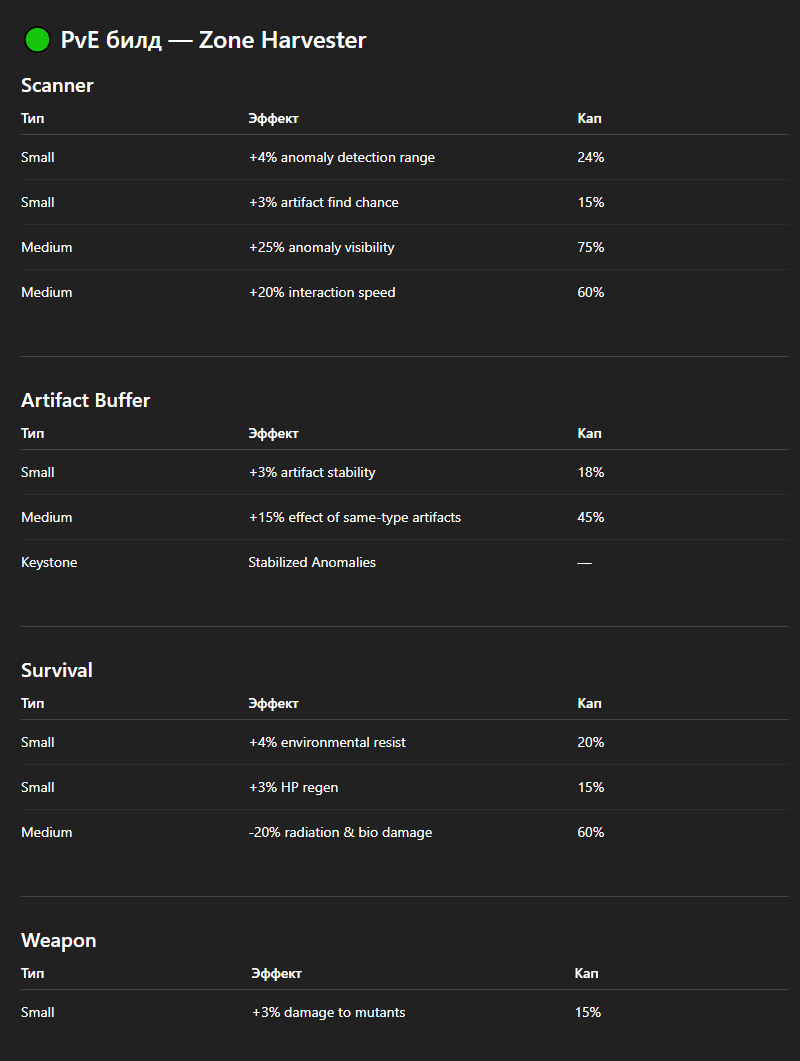
Task: Click the Stabilized Anomalies keystone effect
Action: click(x=312, y=562)
